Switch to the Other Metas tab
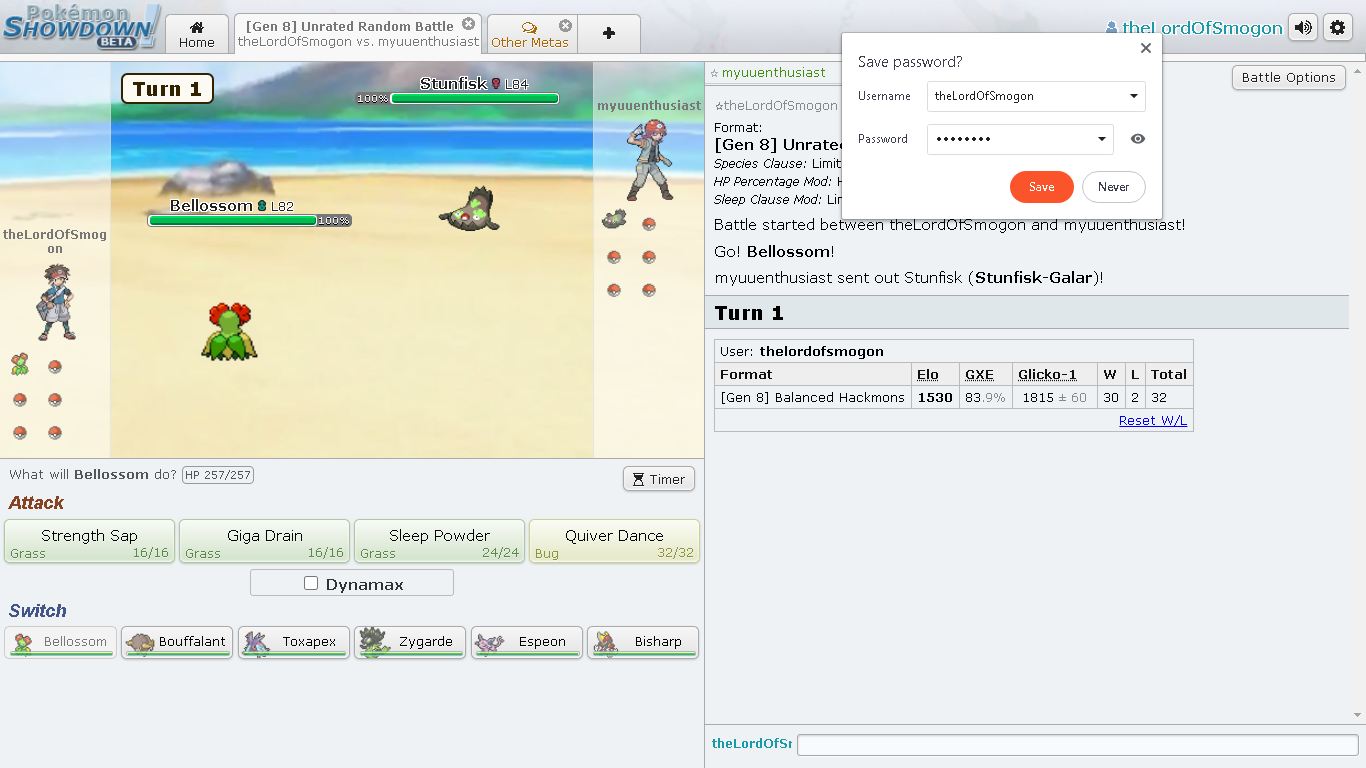This screenshot has height=768, width=1366. (530, 34)
